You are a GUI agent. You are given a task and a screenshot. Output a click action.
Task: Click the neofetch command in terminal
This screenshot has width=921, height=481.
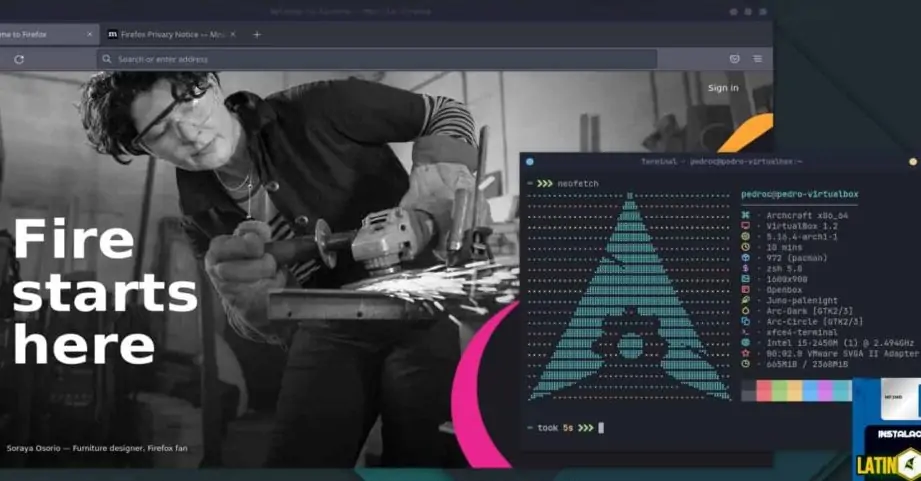click(x=578, y=184)
